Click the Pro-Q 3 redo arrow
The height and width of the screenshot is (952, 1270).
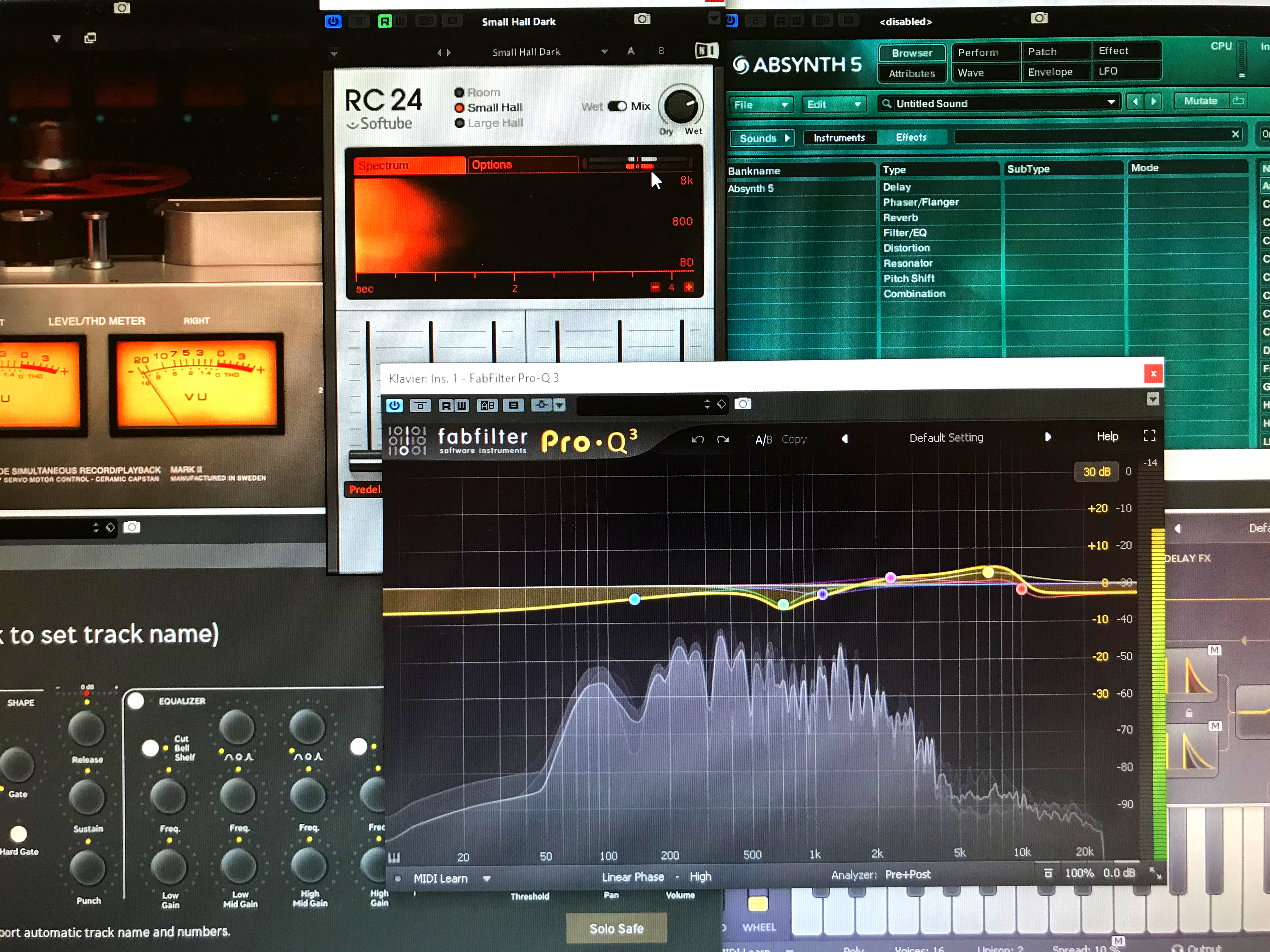(x=723, y=440)
